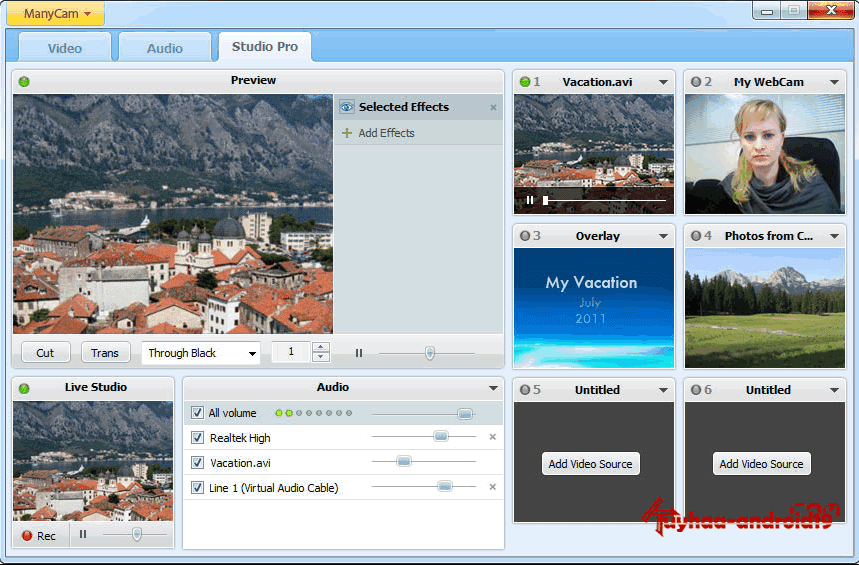This screenshot has height=565, width=859.
Task: Switch to the Audio tab
Action: point(164,48)
